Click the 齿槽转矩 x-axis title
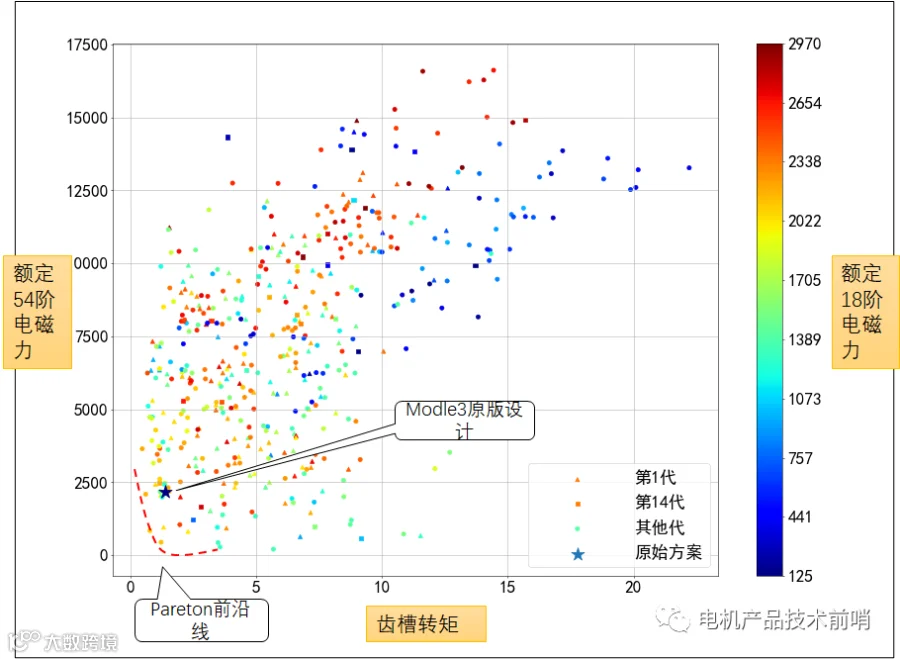900x659 pixels. pos(426,623)
